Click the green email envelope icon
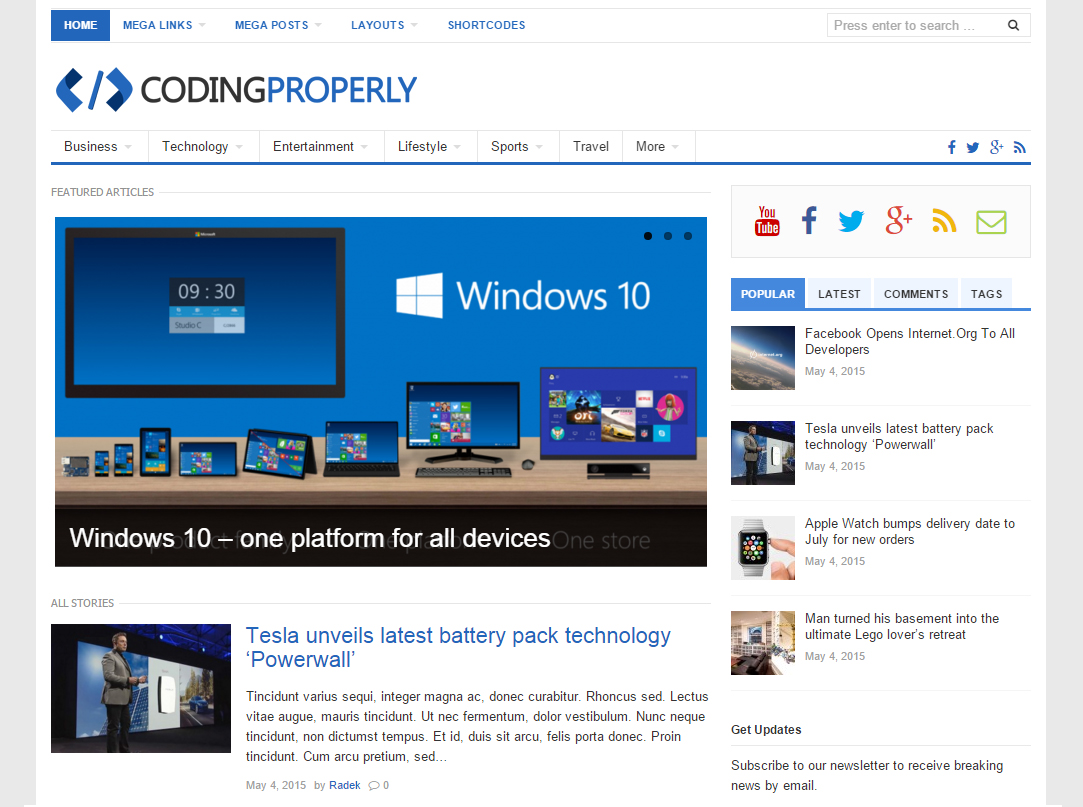This screenshot has height=807, width=1083. (x=991, y=222)
